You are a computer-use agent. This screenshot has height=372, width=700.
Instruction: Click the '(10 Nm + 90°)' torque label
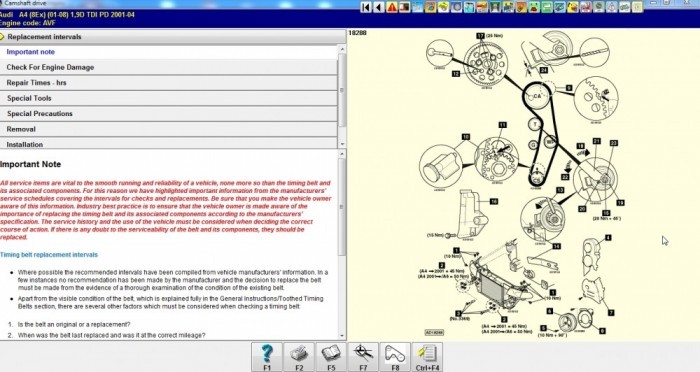pyautogui.click(x=552, y=334)
